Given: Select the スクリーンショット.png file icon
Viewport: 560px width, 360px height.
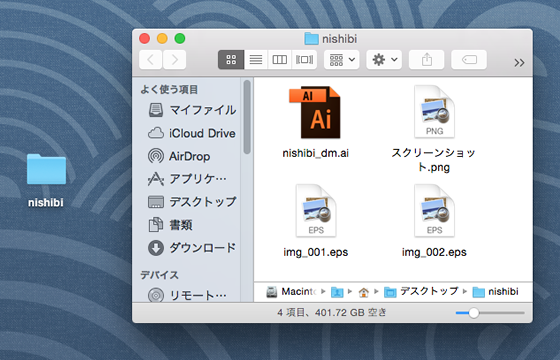Looking at the screenshot, I should (x=434, y=112).
